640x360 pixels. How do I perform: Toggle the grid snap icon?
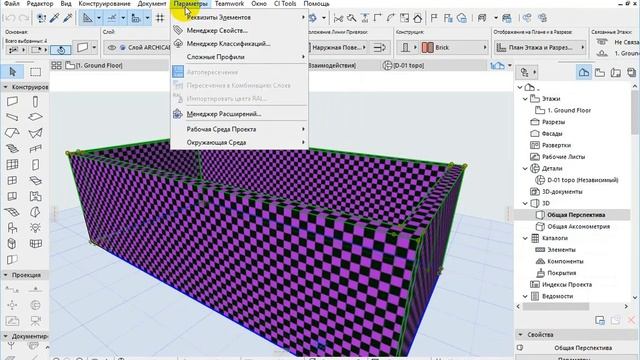click(x=160, y=18)
